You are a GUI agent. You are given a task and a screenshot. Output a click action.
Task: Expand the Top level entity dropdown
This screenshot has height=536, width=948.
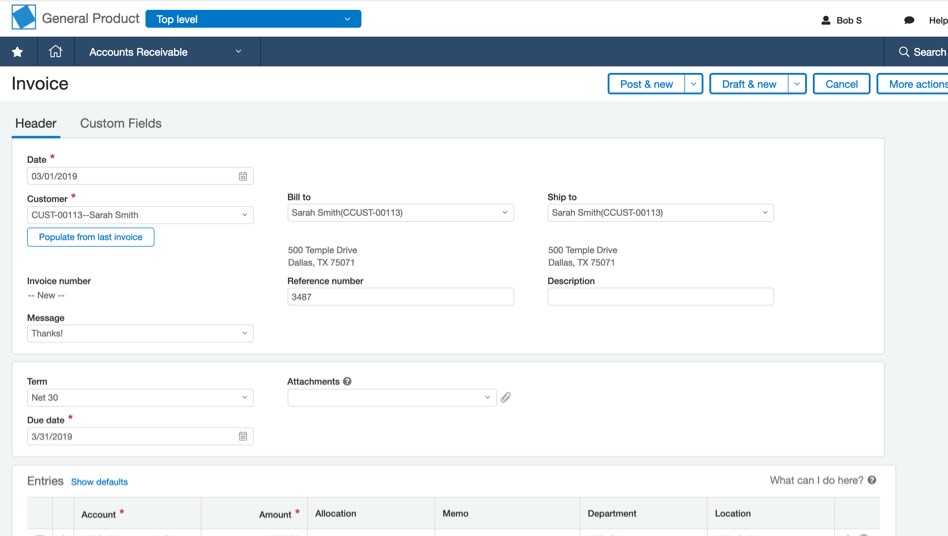point(253,19)
